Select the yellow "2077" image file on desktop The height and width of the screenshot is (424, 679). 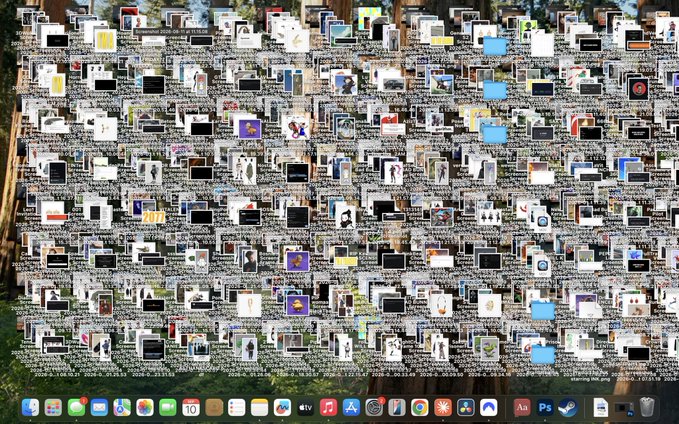(x=154, y=217)
